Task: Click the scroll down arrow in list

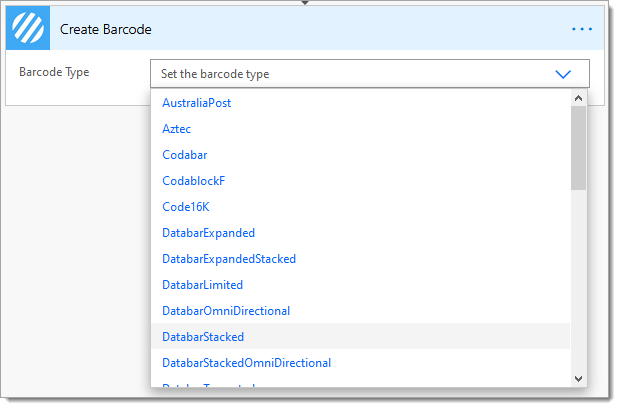Action: (578, 379)
